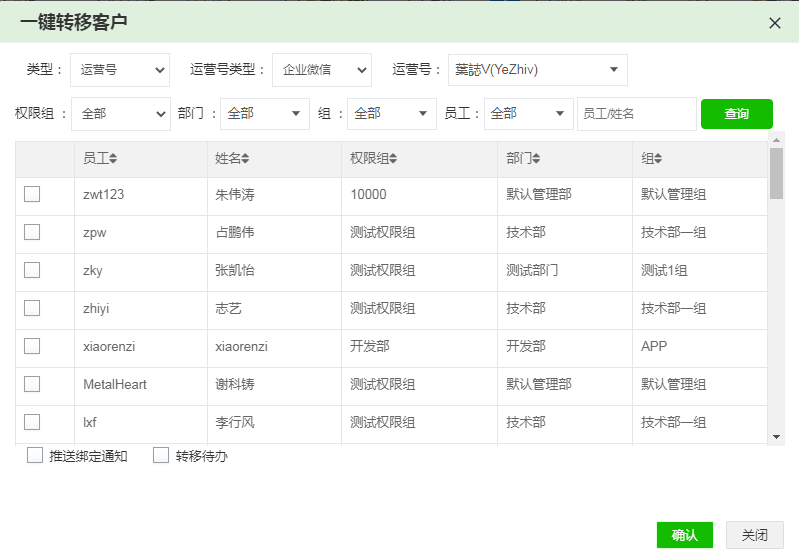The height and width of the screenshot is (560, 799).
Task: Expand the 部门 filter dropdown
Action: tap(264, 114)
